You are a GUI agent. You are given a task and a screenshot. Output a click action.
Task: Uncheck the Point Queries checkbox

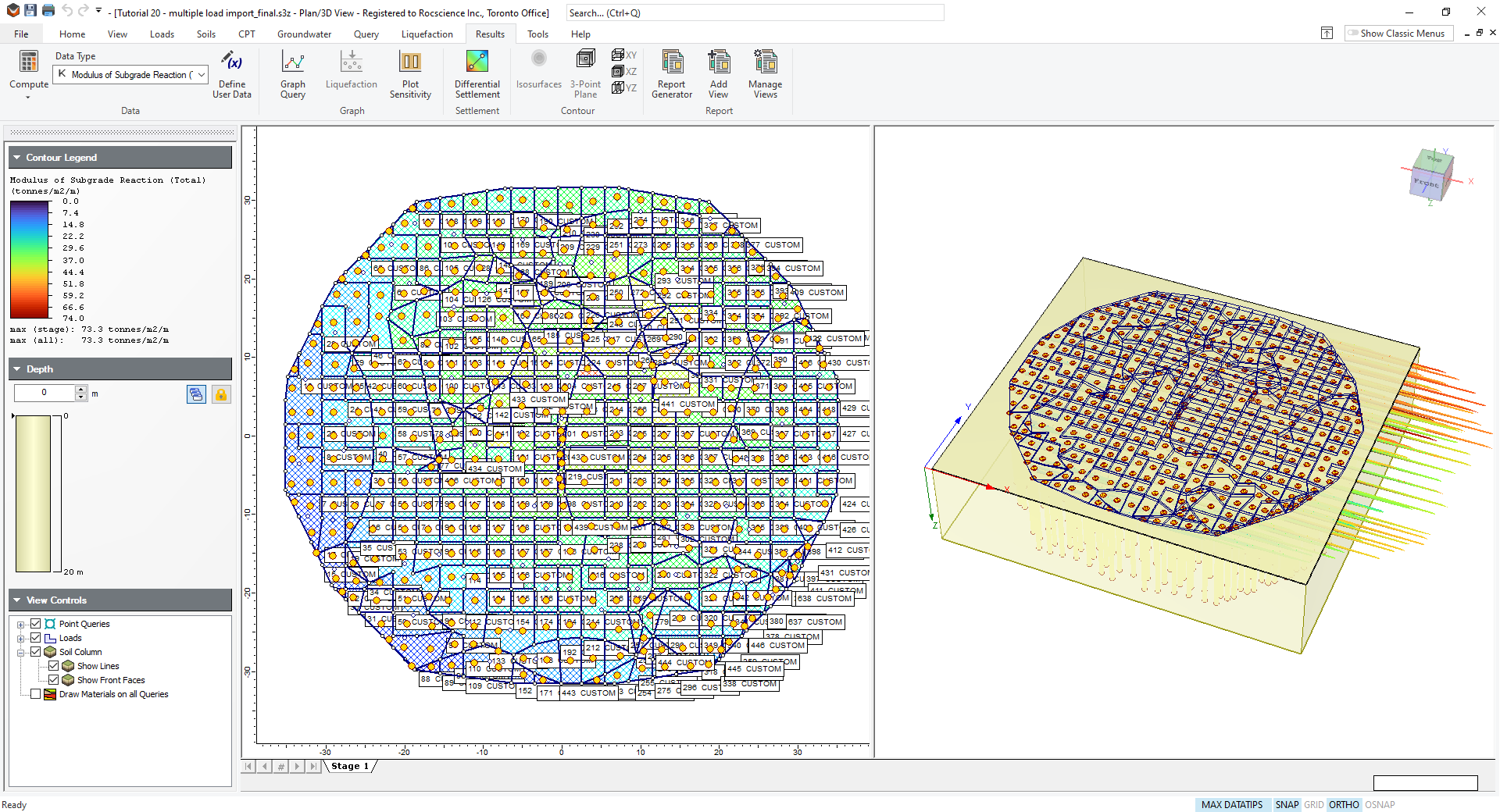(36, 624)
